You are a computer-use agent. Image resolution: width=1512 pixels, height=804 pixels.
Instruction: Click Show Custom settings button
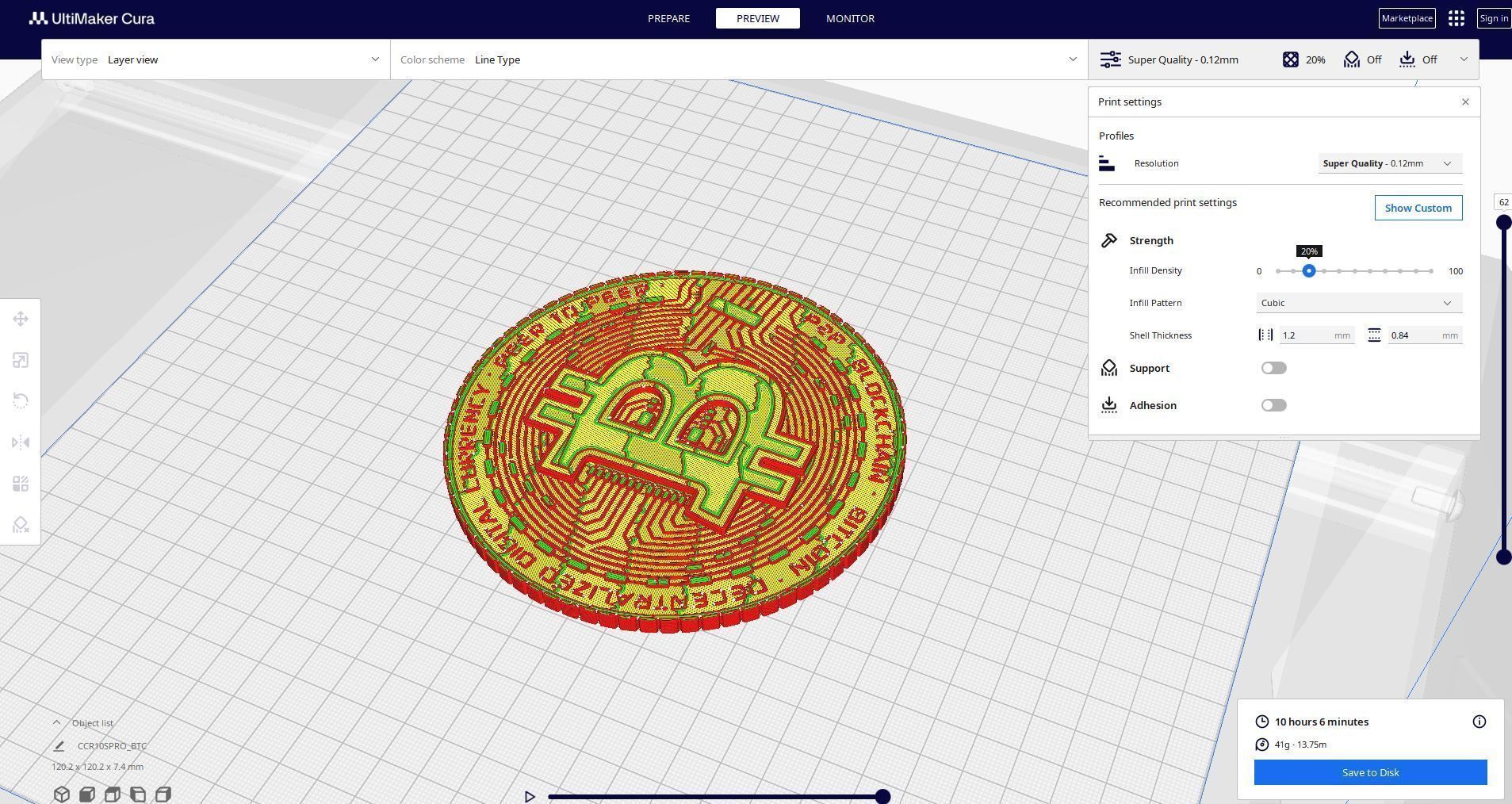point(1418,208)
